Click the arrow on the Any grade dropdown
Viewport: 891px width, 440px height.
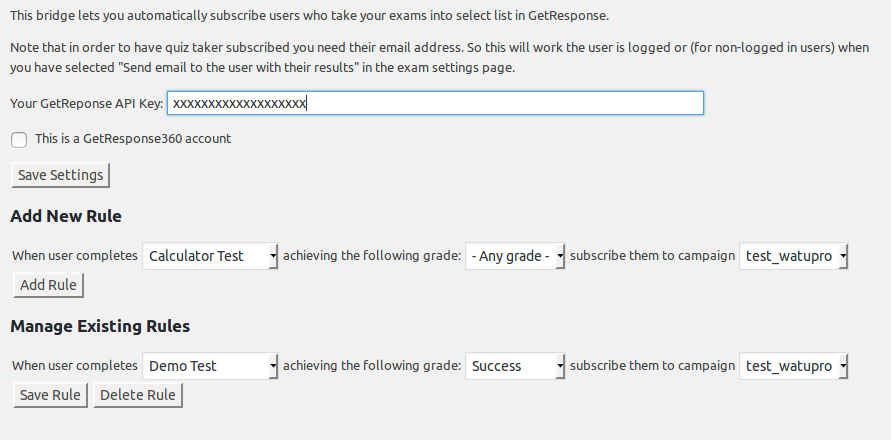(560, 256)
